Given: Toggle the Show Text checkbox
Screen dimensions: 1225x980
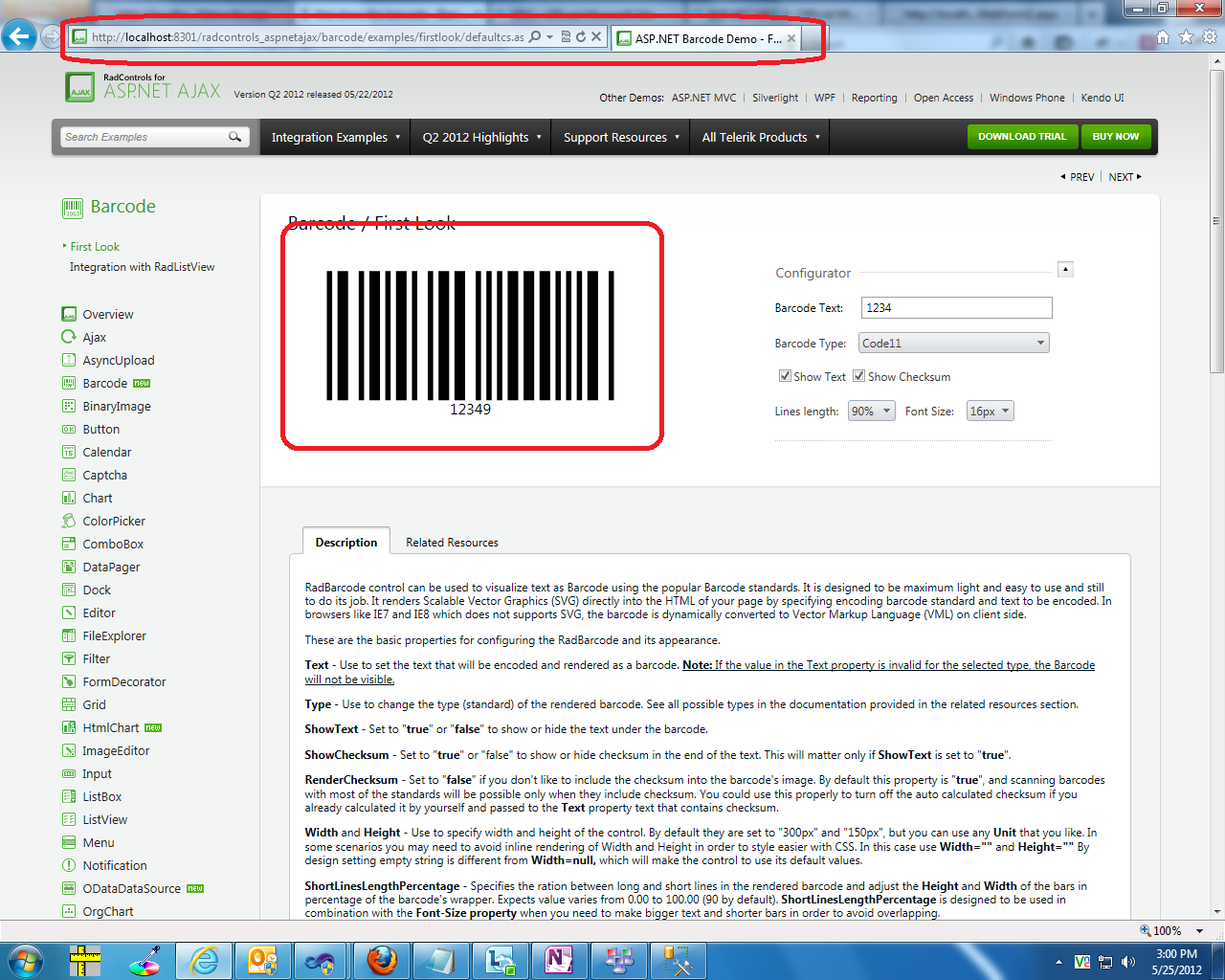Looking at the screenshot, I should click(785, 376).
